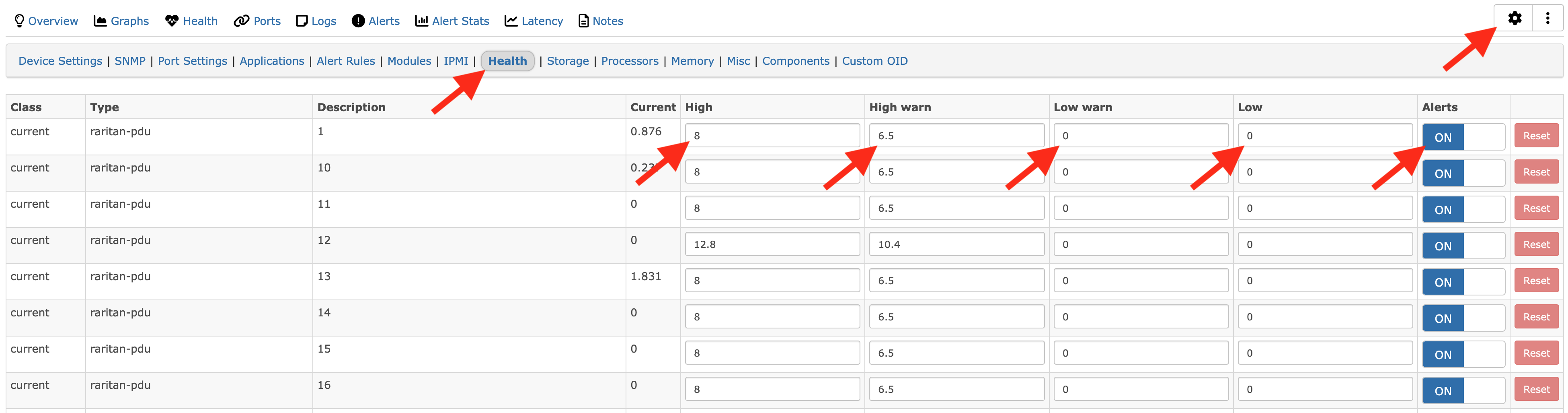Reset limits for sensor 14

pos(1536,317)
